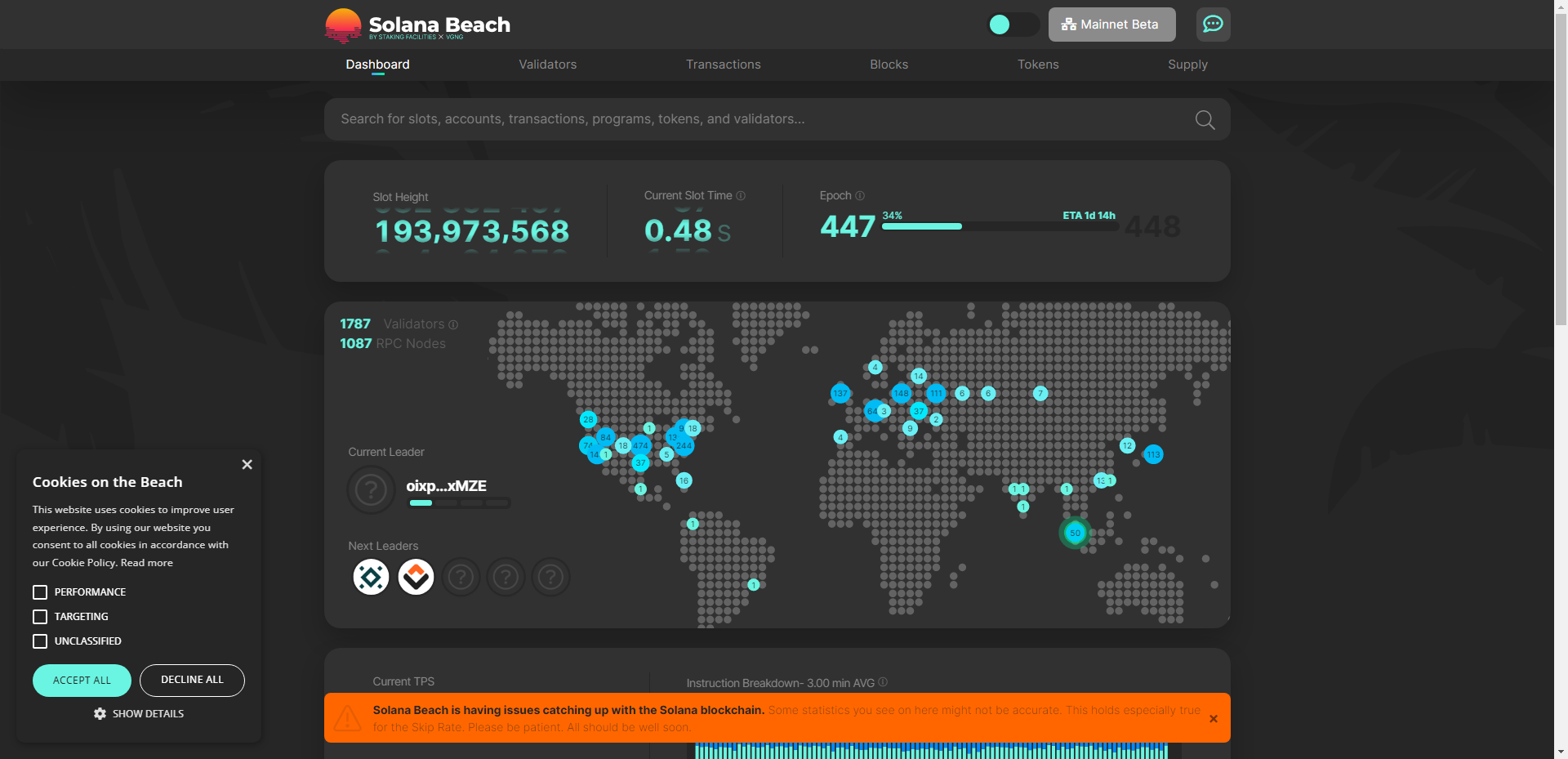Viewport: 1568px width, 759px height.
Task: Click the first Next Leaders validator icon
Action: click(371, 578)
